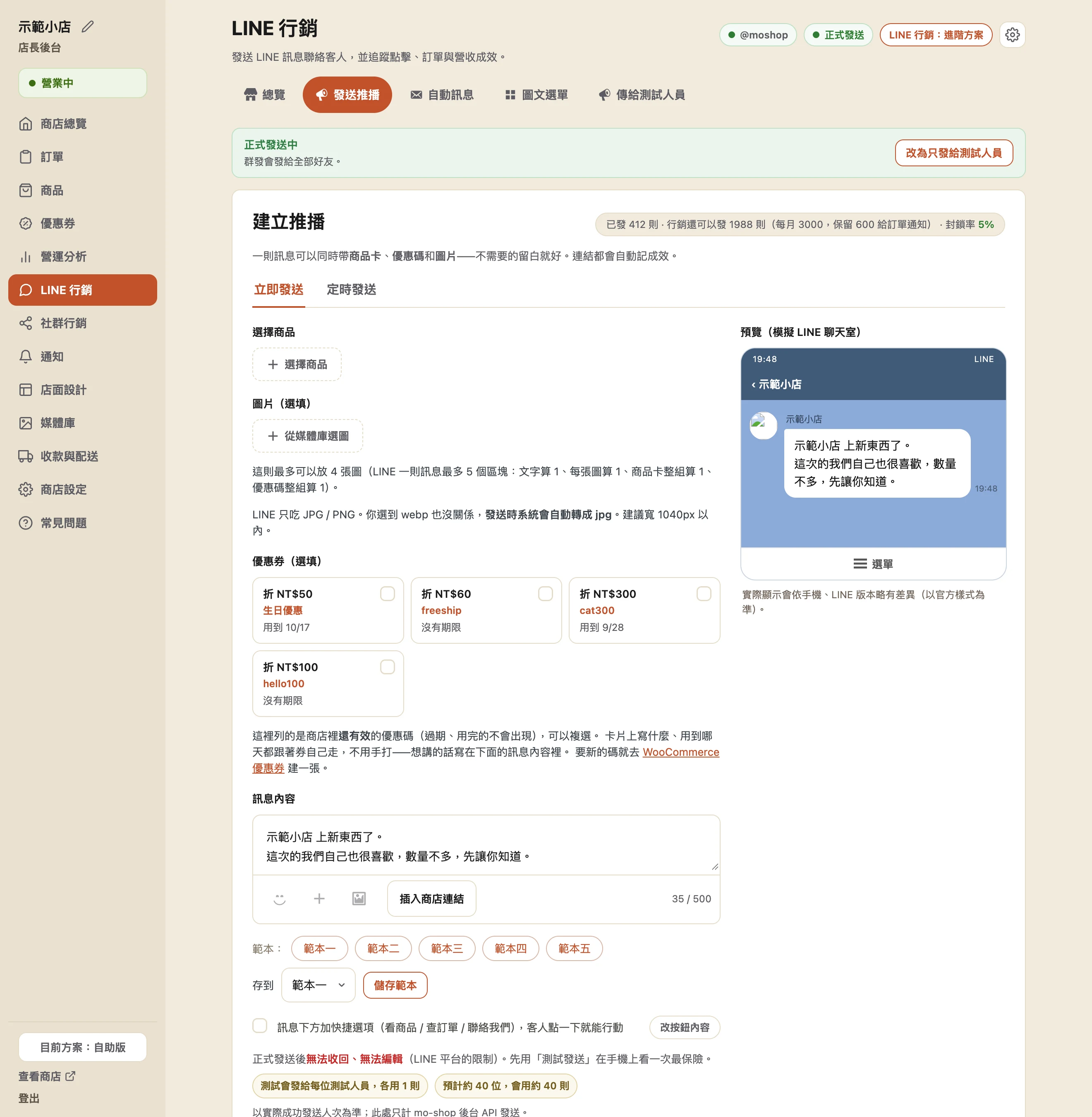Open 商店總覽 home icon in sidebar
1092x1117 pixels.
point(25,124)
